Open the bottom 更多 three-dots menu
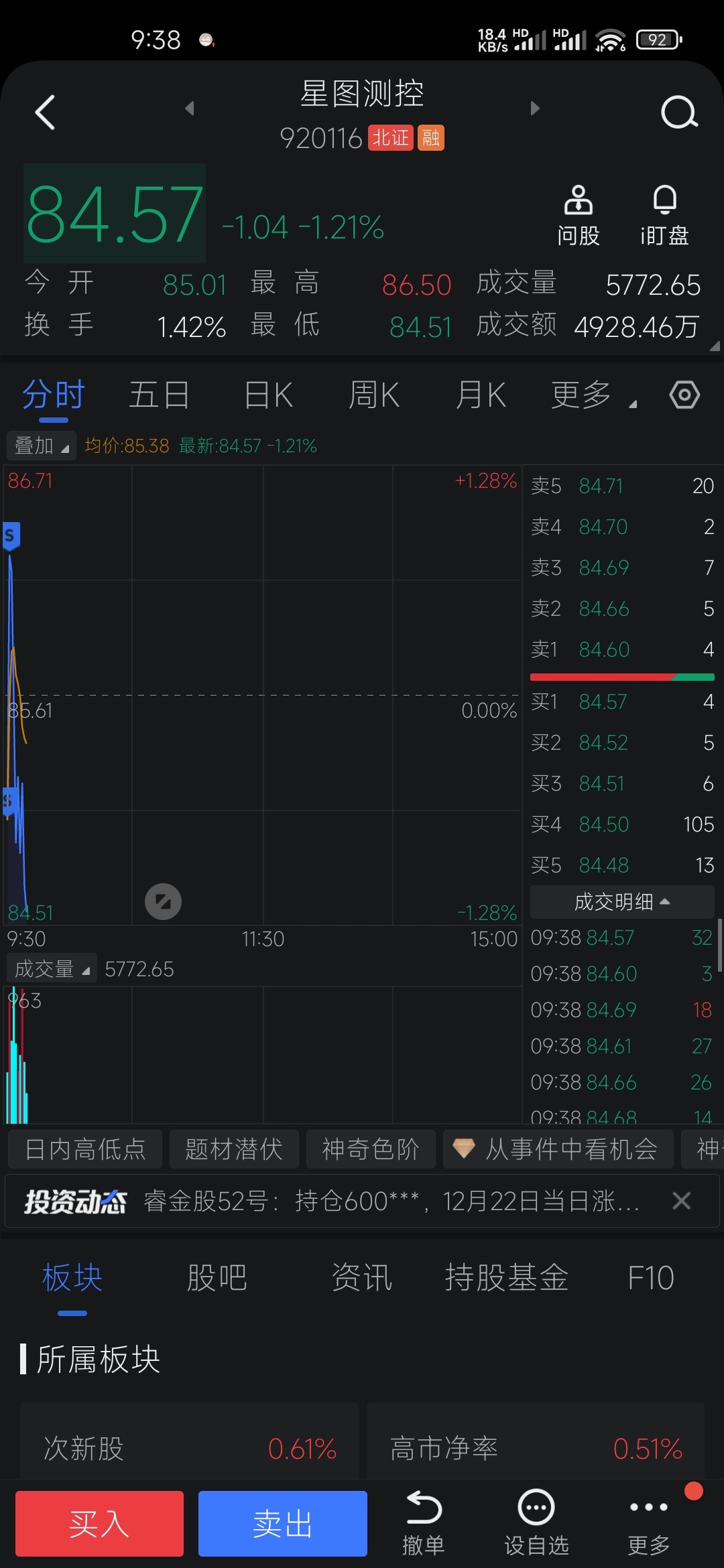 (x=649, y=1523)
